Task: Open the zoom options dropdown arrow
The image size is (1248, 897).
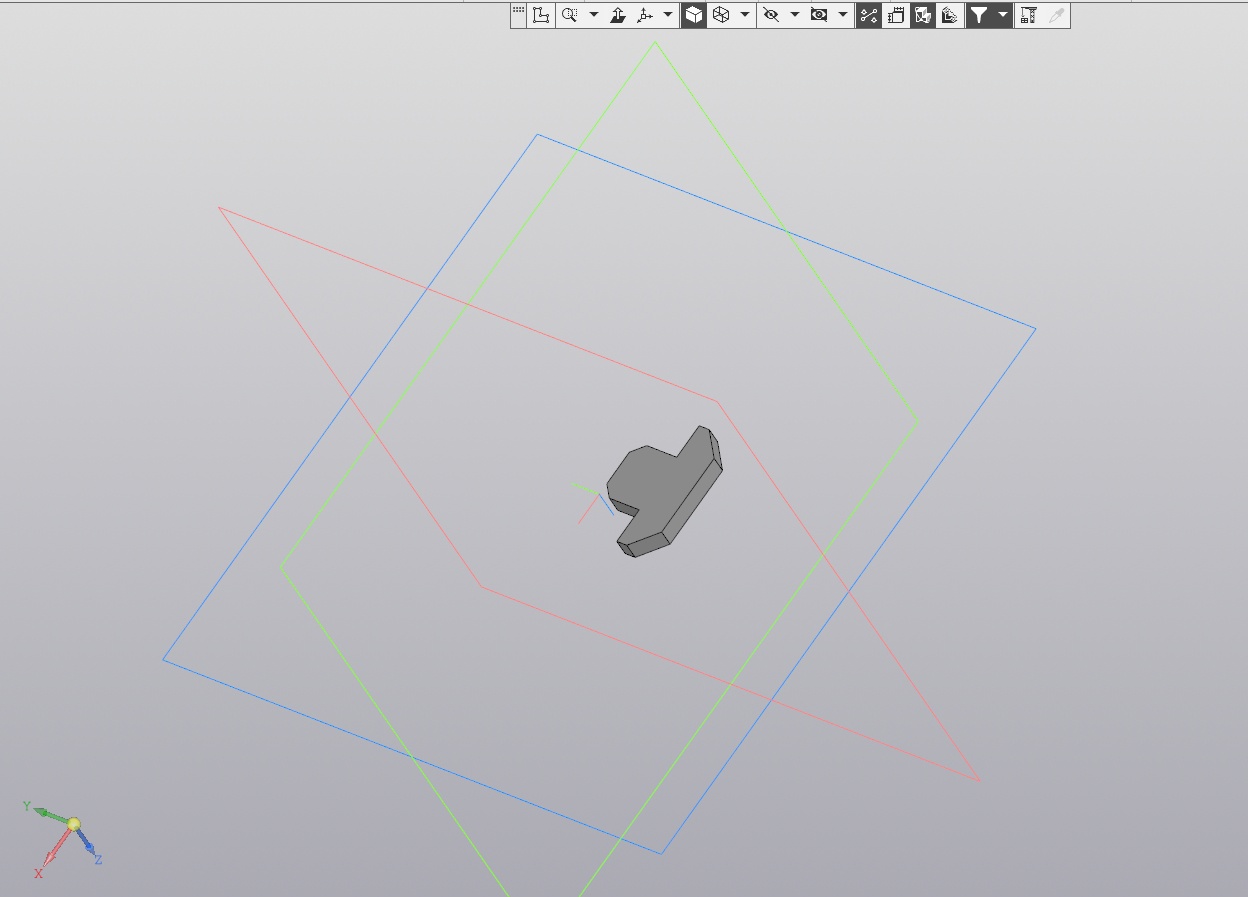Action: (593, 15)
